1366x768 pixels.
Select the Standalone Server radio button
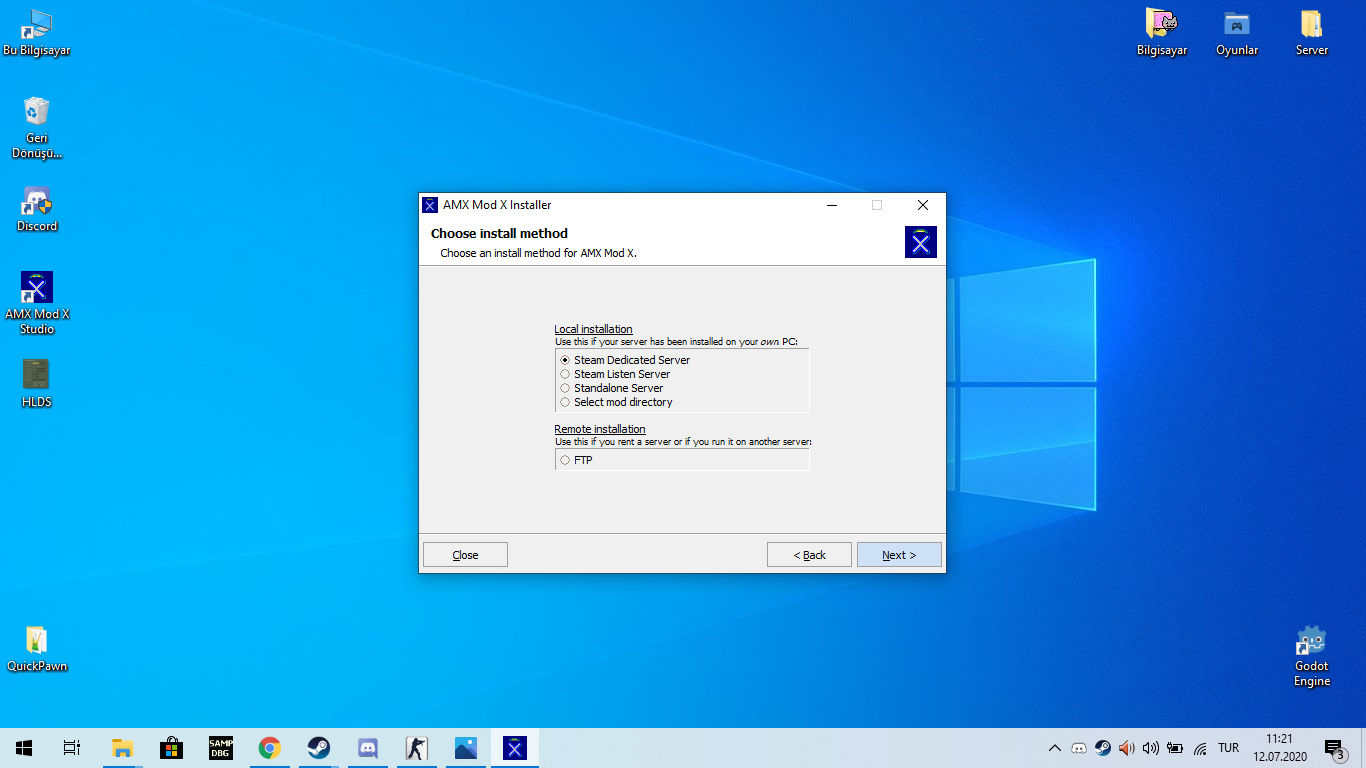tap(565, 388)
